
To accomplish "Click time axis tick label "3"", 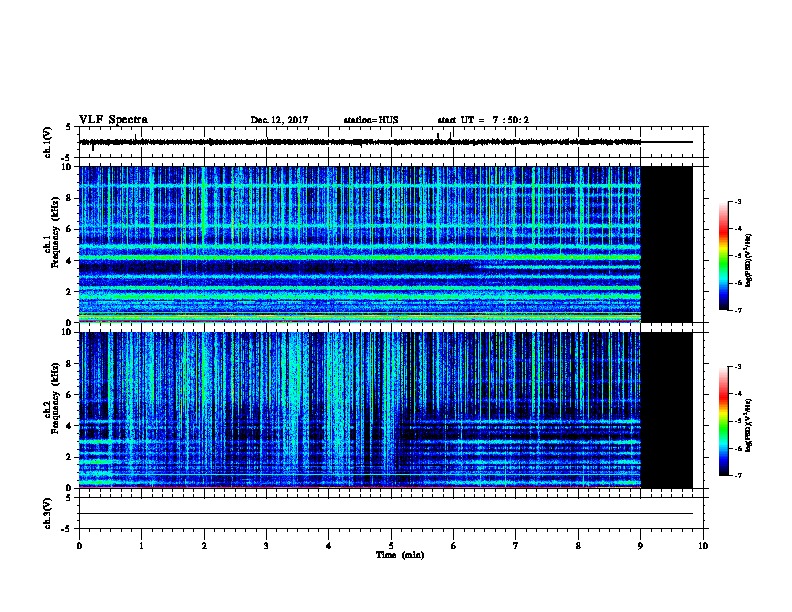I will [266, 545].
